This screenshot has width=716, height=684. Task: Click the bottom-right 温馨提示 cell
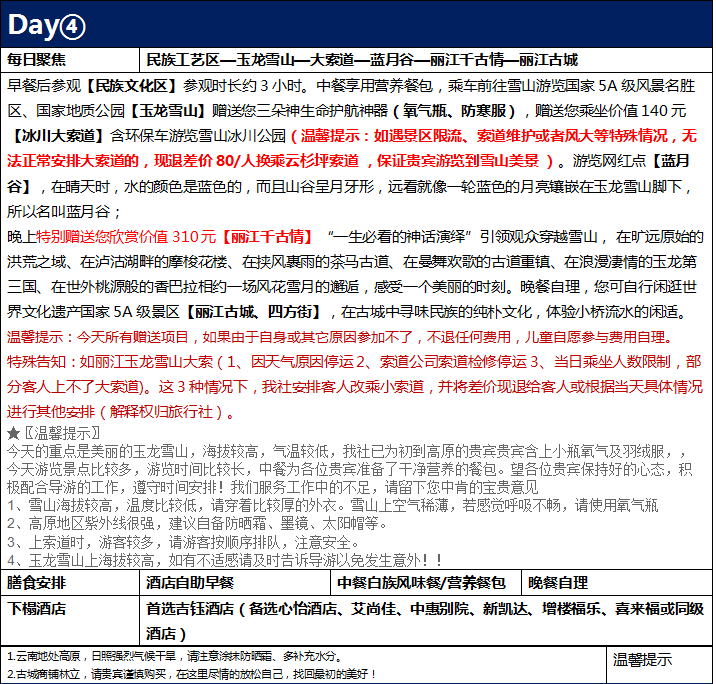[641, 659]
